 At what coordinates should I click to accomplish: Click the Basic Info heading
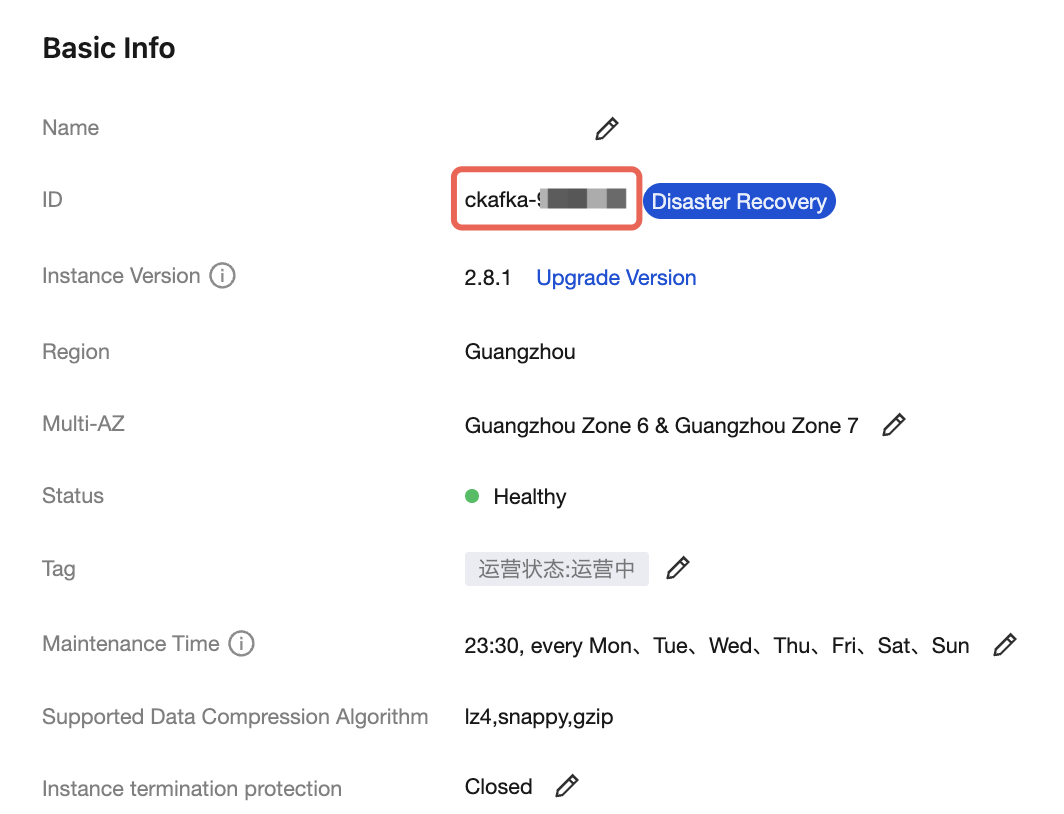109,48
